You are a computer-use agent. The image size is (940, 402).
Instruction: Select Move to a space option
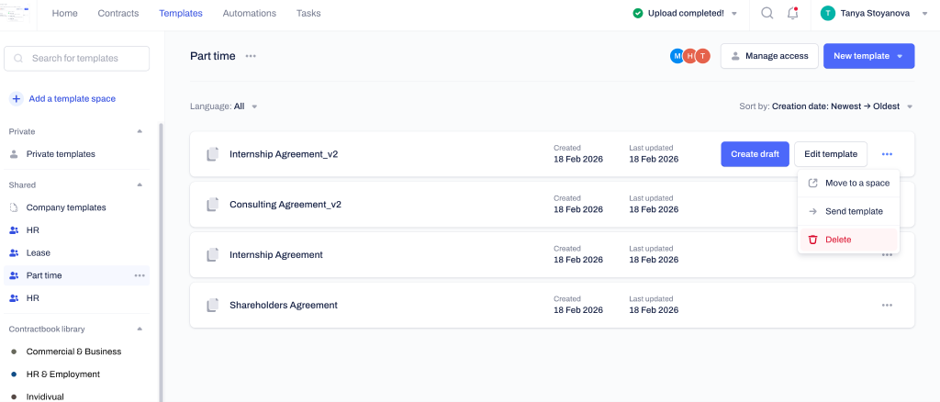click(848, 183)
